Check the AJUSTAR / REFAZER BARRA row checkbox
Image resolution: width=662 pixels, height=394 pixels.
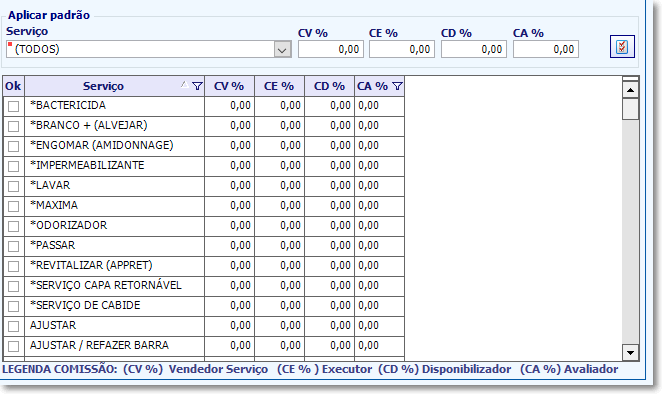coord(14,346)
